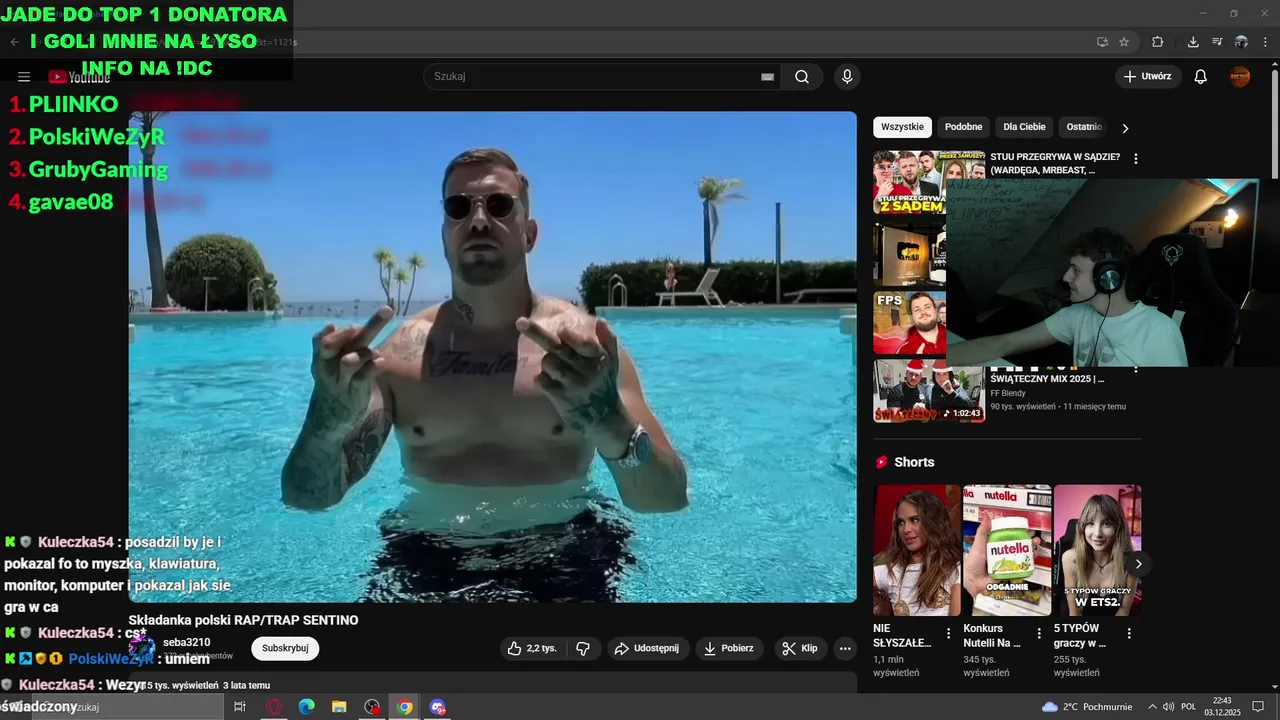
Task: Click the Pobierz download button
Action: (729, 648)
